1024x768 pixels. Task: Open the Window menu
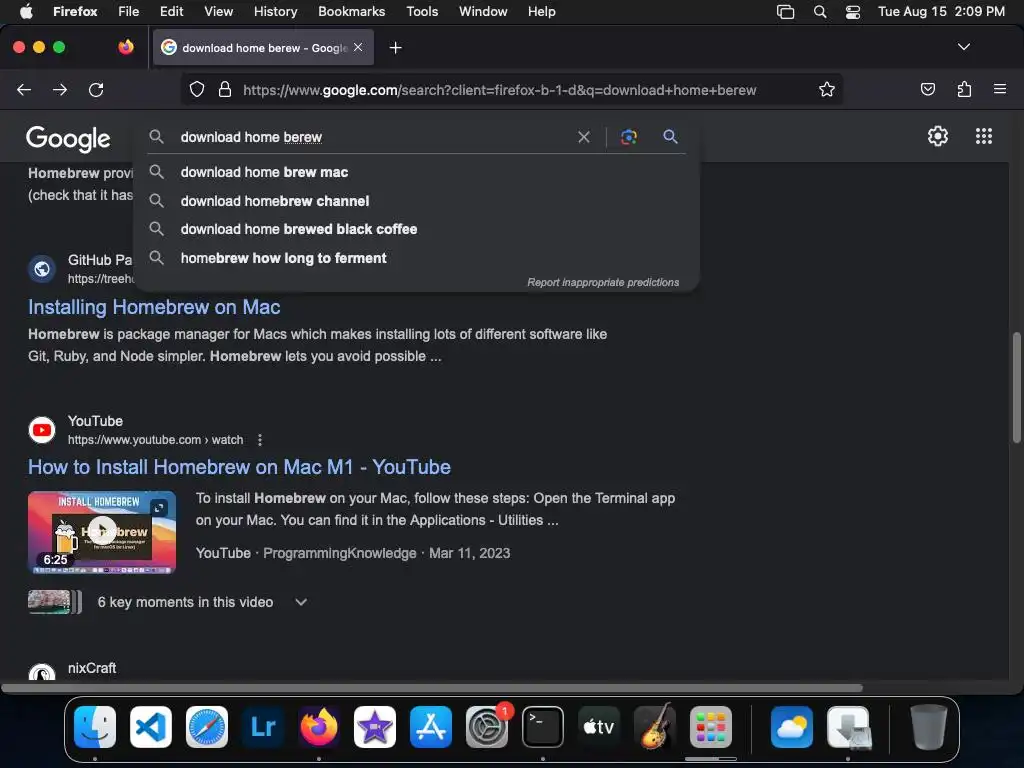pos(483,12)
